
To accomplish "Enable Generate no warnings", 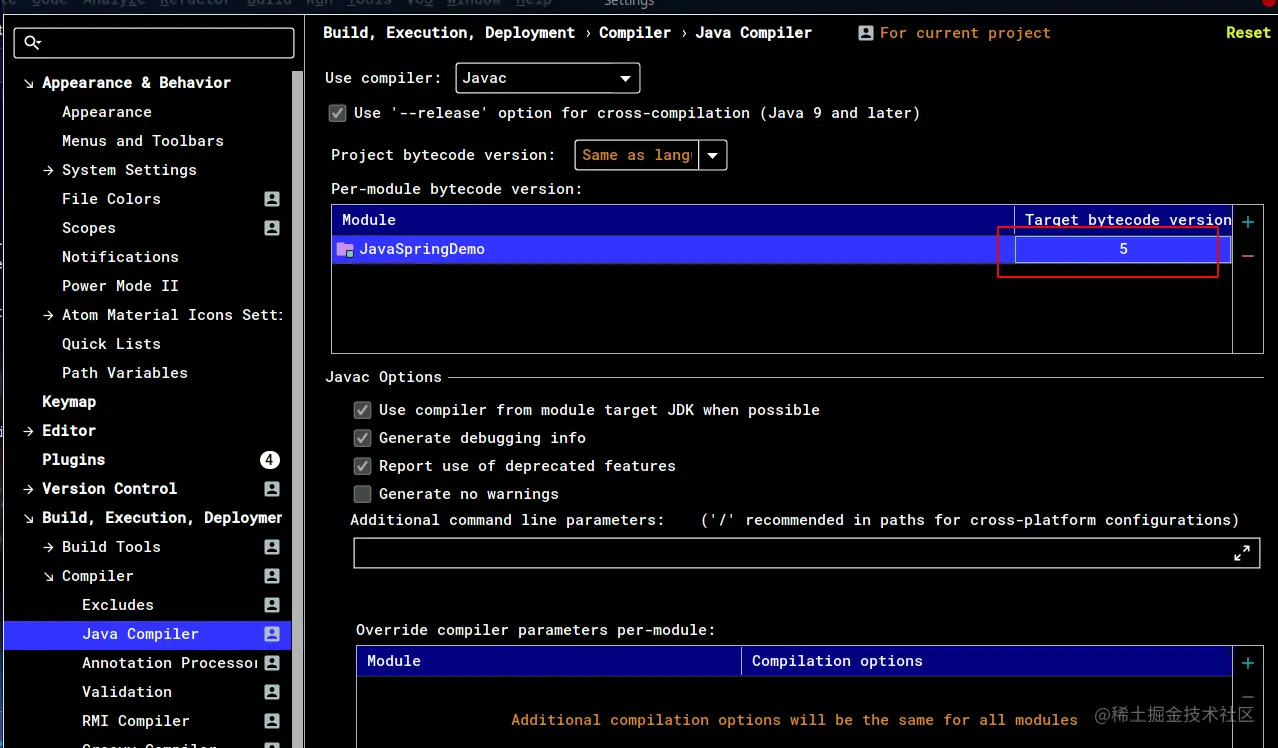I will coord(363,494).
